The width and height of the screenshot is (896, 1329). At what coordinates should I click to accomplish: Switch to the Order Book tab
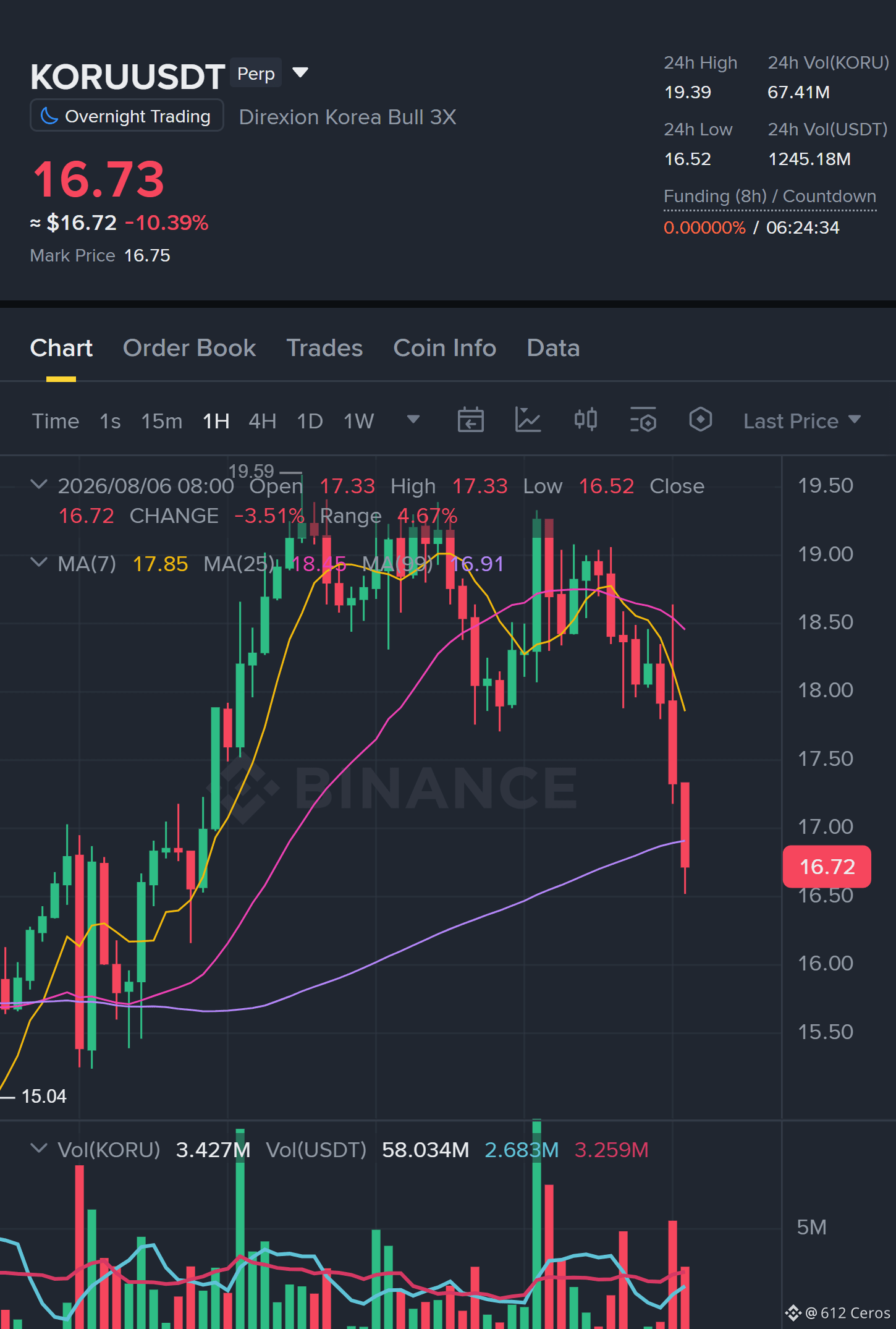(189, 348)
